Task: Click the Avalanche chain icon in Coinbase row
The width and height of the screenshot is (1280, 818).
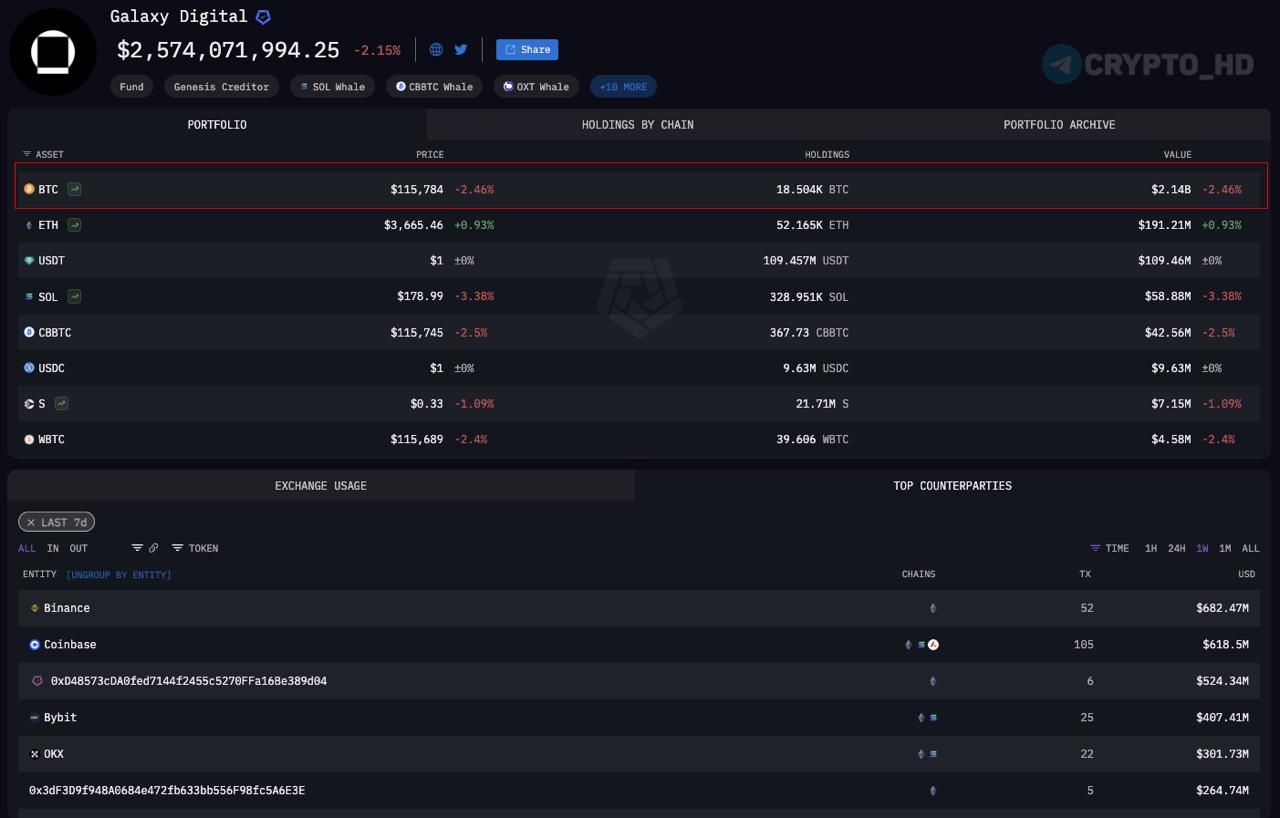Action: point(933,645)
